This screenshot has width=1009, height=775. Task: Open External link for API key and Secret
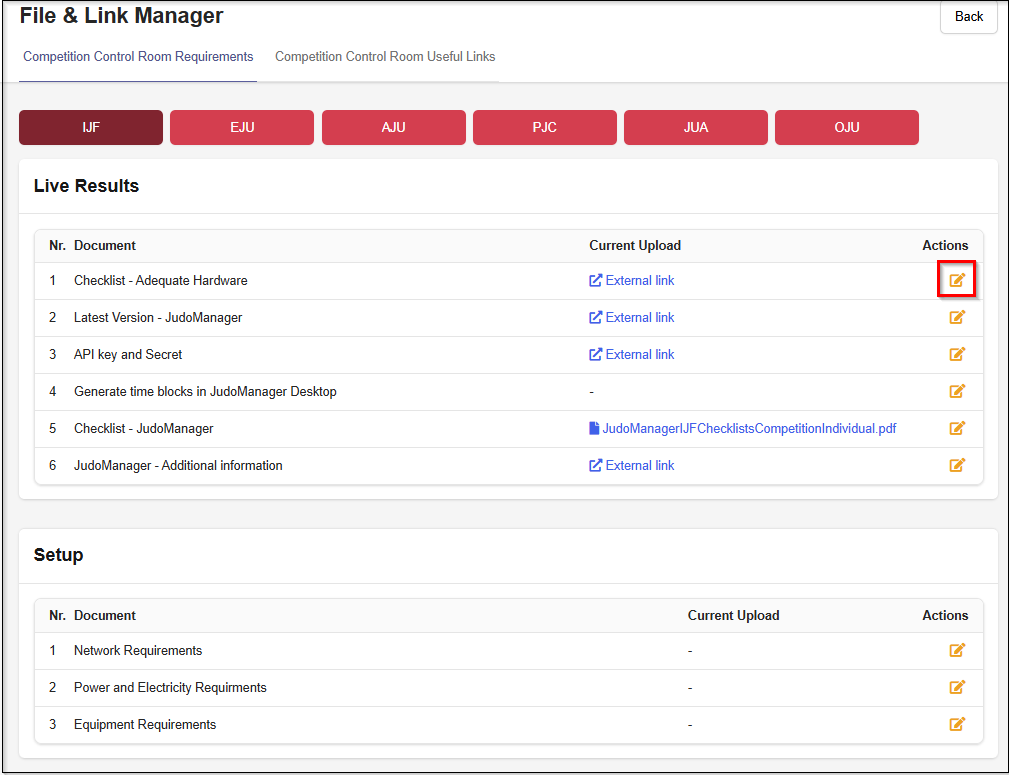[x=639, y=355]
